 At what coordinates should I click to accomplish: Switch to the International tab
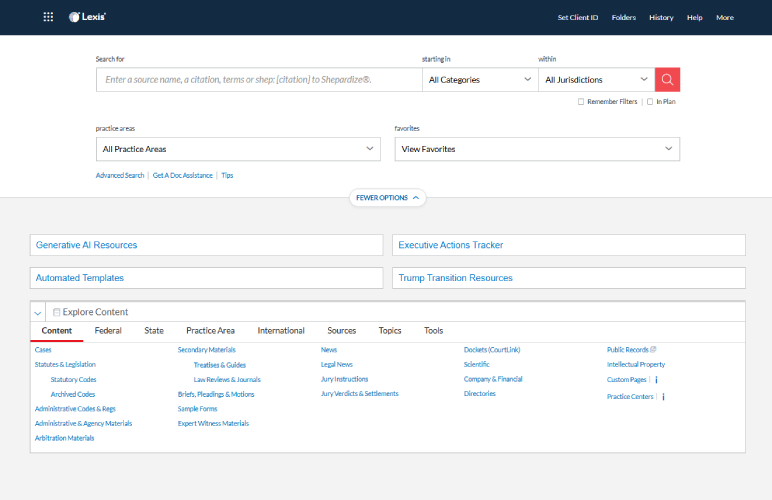click(x=281, y=331)
